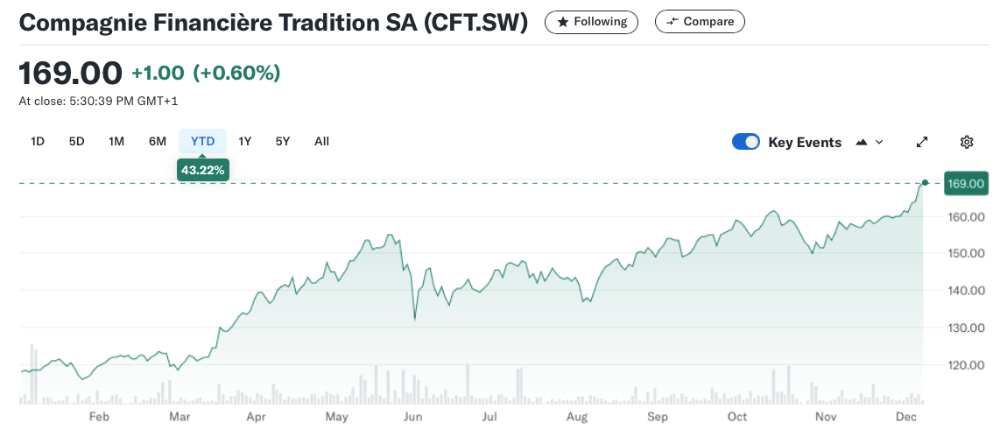Click the green dot at latest price
The width and height of the screenshot is (1000, 437).
click(925, 183)
